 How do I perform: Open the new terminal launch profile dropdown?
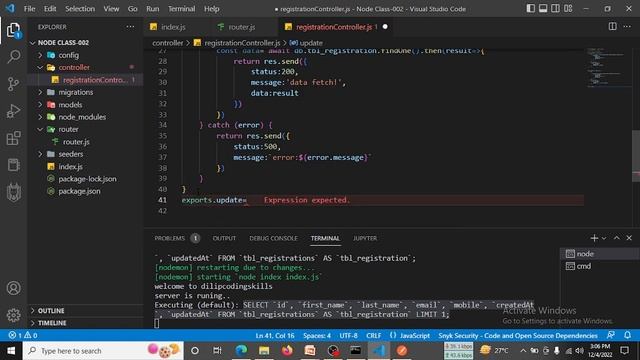(604, 238)
